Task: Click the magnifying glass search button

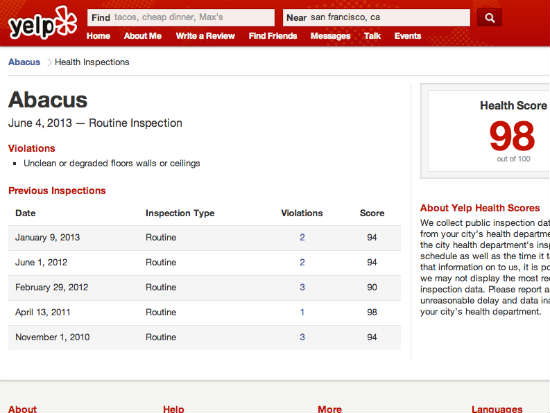Action: pyautogui.click(x=489, y=17)
